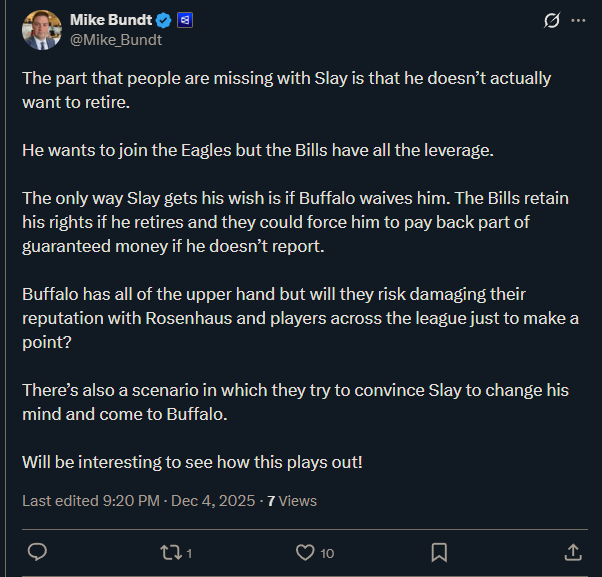Click the affiliate badge after the checkmark
Screen dimensions: 602x577
point(184,20)
